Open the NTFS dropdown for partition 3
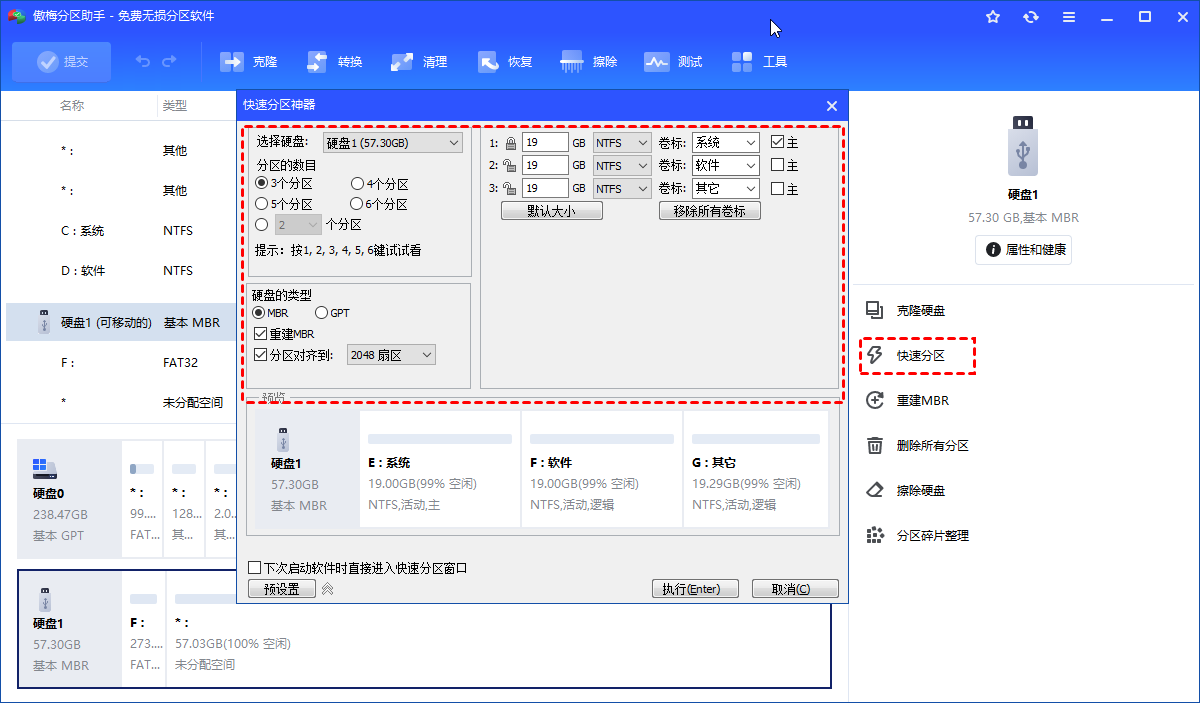This screenshot has height=703, width=1200. pyautogui.click(x=622, y=188)
